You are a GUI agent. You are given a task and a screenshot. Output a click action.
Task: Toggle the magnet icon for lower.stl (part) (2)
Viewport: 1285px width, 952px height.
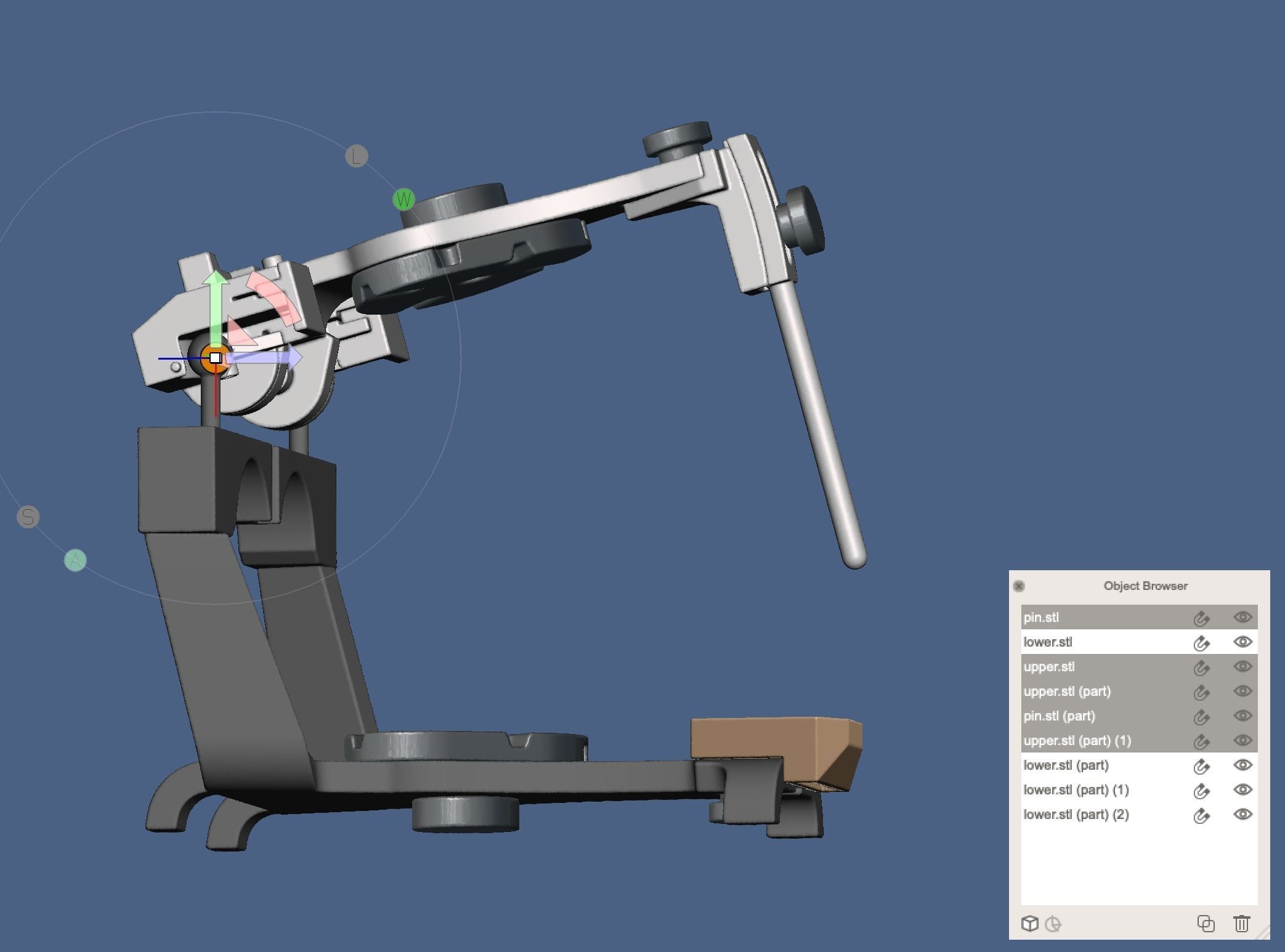tap(1201, 815)
